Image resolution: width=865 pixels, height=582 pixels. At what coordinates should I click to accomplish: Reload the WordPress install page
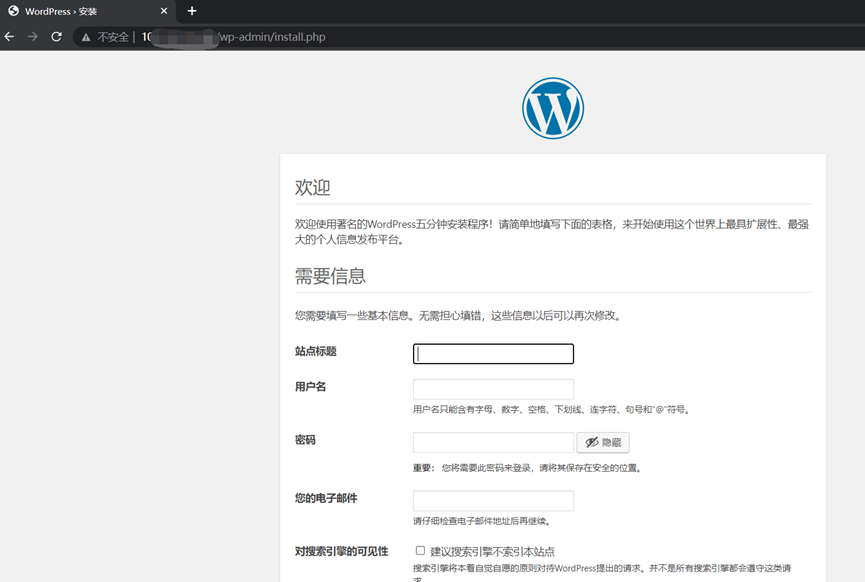click(x=56, y=37)
